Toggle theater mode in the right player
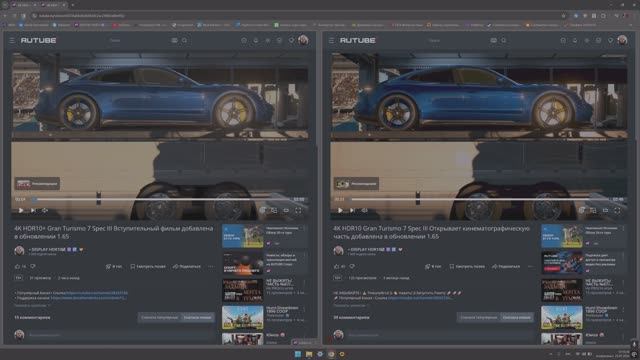Viewport: 640px width, 360px height. (605, 211)
